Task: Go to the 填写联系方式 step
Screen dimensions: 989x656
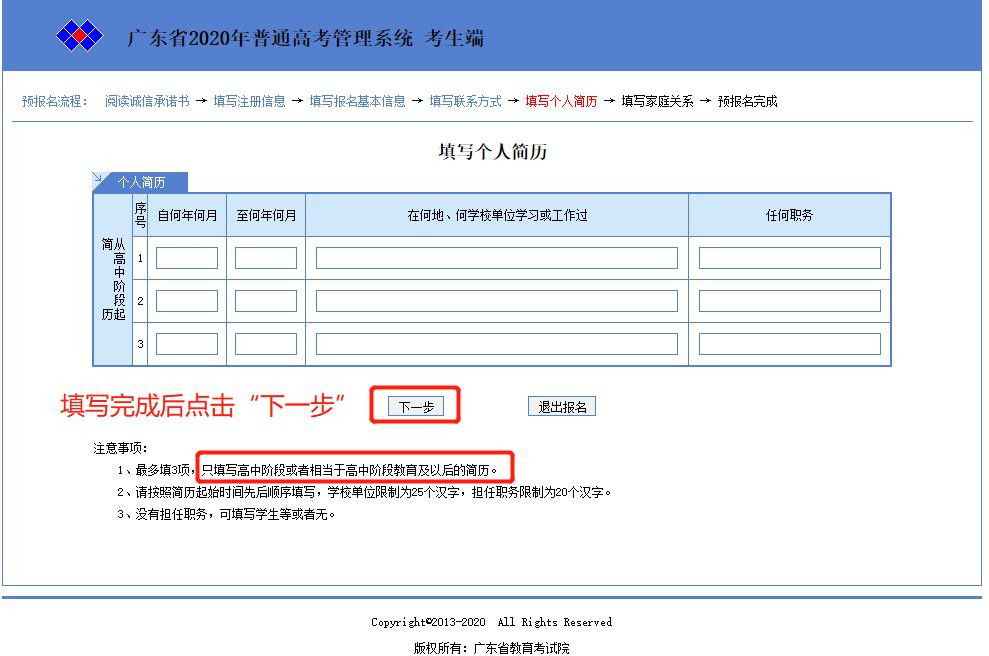Action: 465,101
